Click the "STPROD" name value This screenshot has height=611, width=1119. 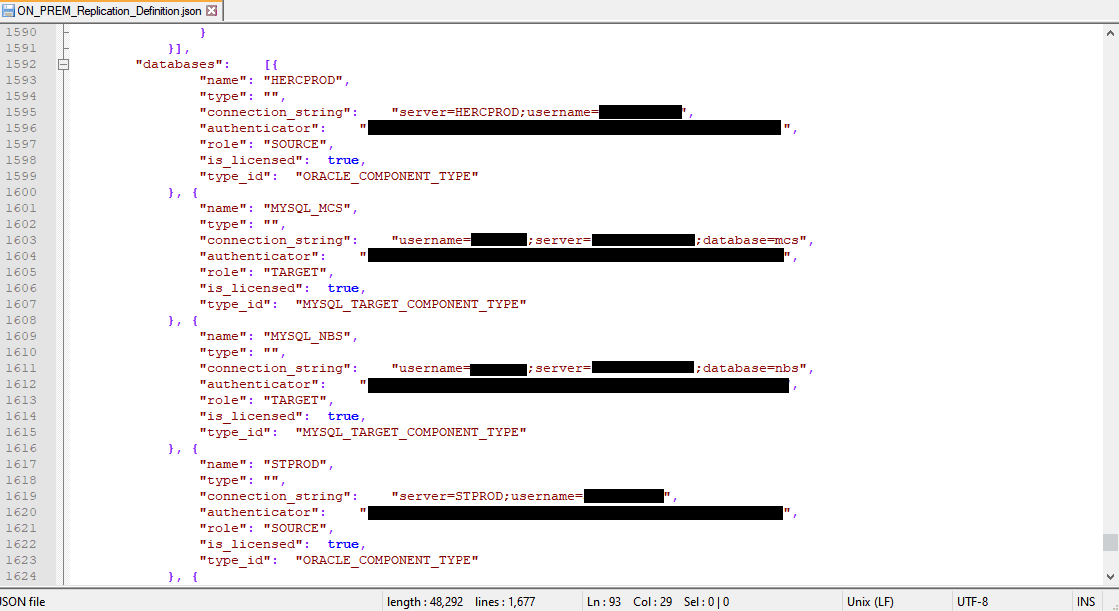click(x=295, y=464)
